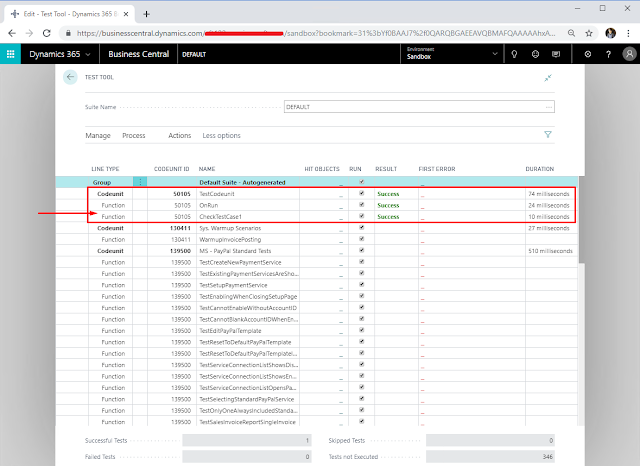Toggle Run checkbox for OnRun row
640x466 pixels.
[361, 204]
